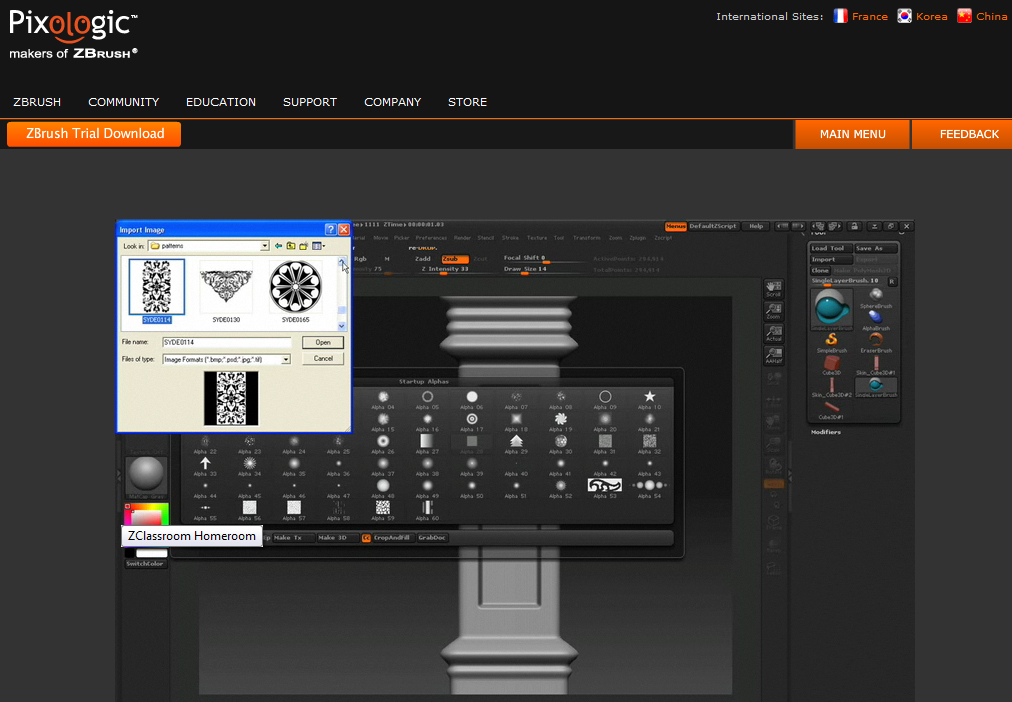Toggle the Zadd mode button

[x=423, y=259]
